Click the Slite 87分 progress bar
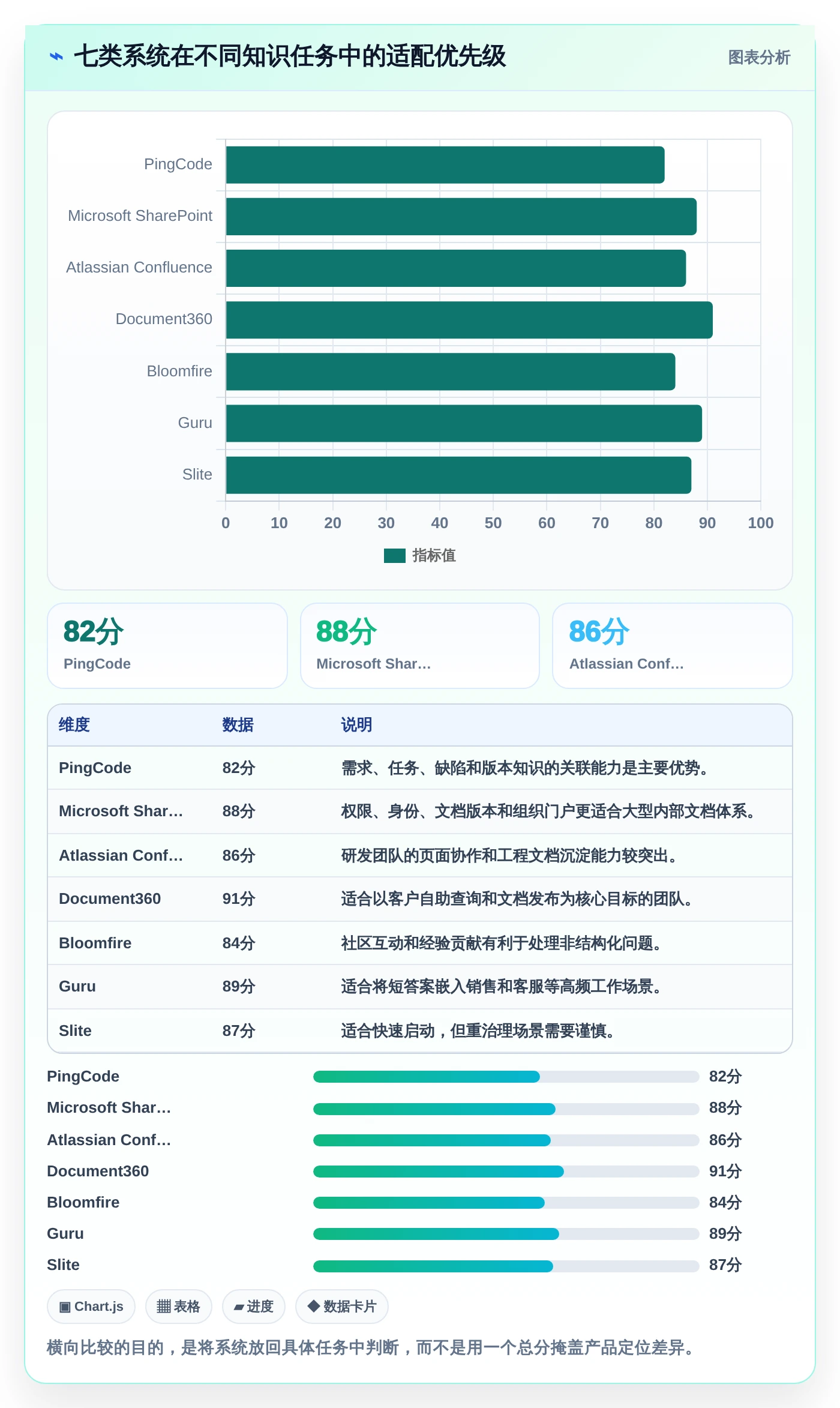This screenshot has height=1408, width=840. point(506,1266)
